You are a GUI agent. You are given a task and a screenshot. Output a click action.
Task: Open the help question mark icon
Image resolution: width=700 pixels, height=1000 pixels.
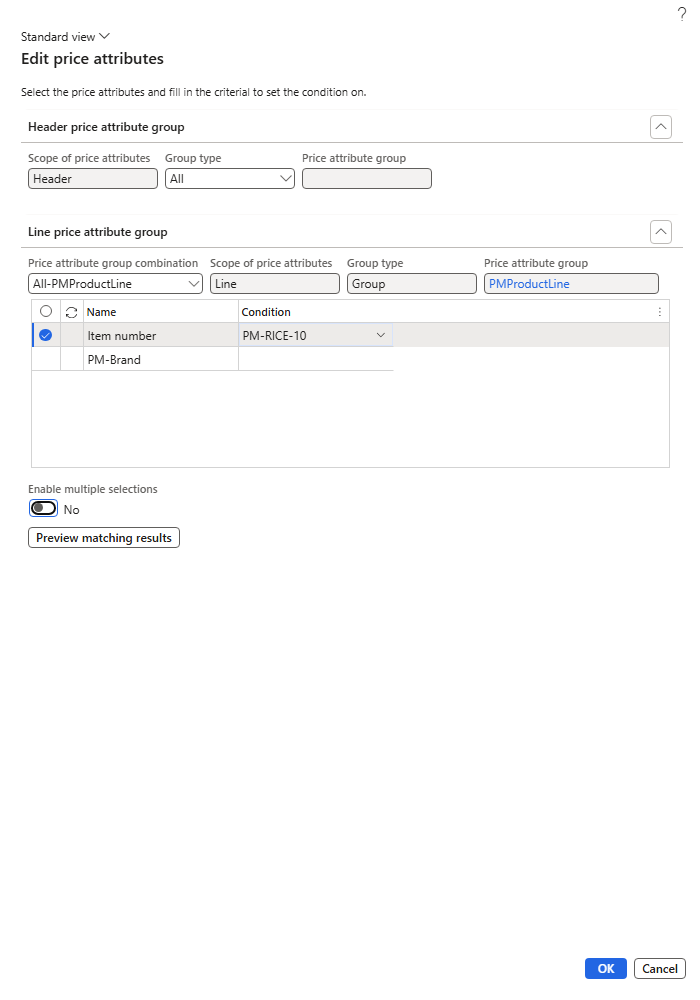tap(682, 14)
